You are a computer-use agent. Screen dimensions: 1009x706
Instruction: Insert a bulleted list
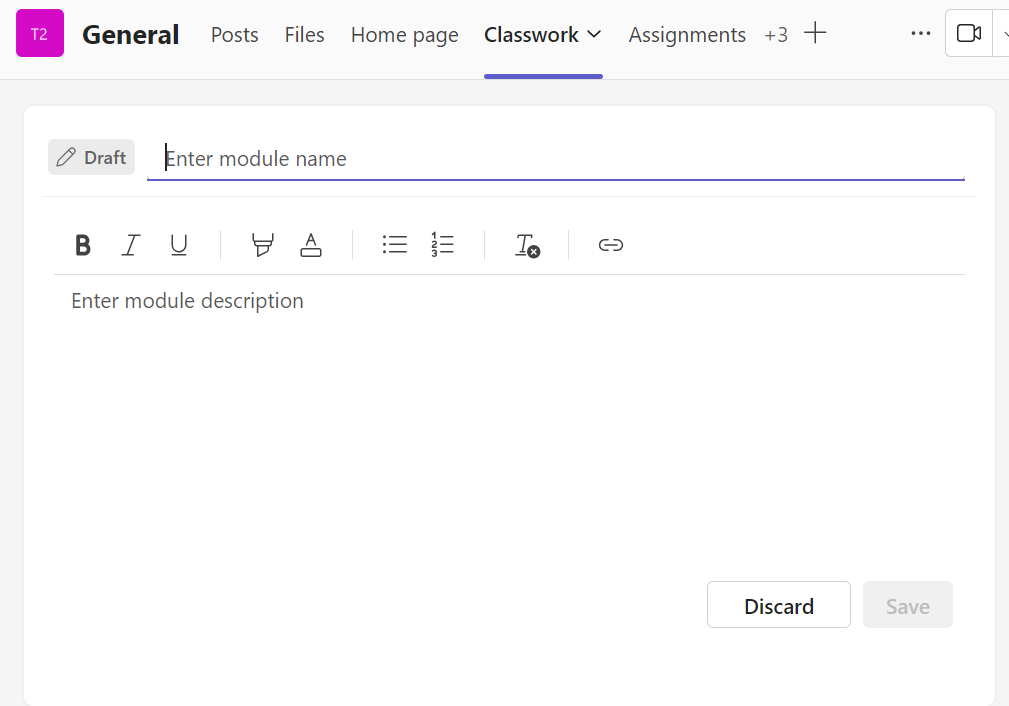(395, 245)
